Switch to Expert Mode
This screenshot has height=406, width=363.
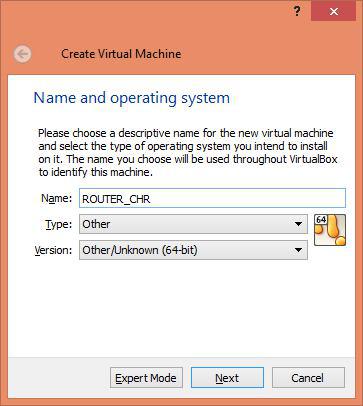[146, 378]
